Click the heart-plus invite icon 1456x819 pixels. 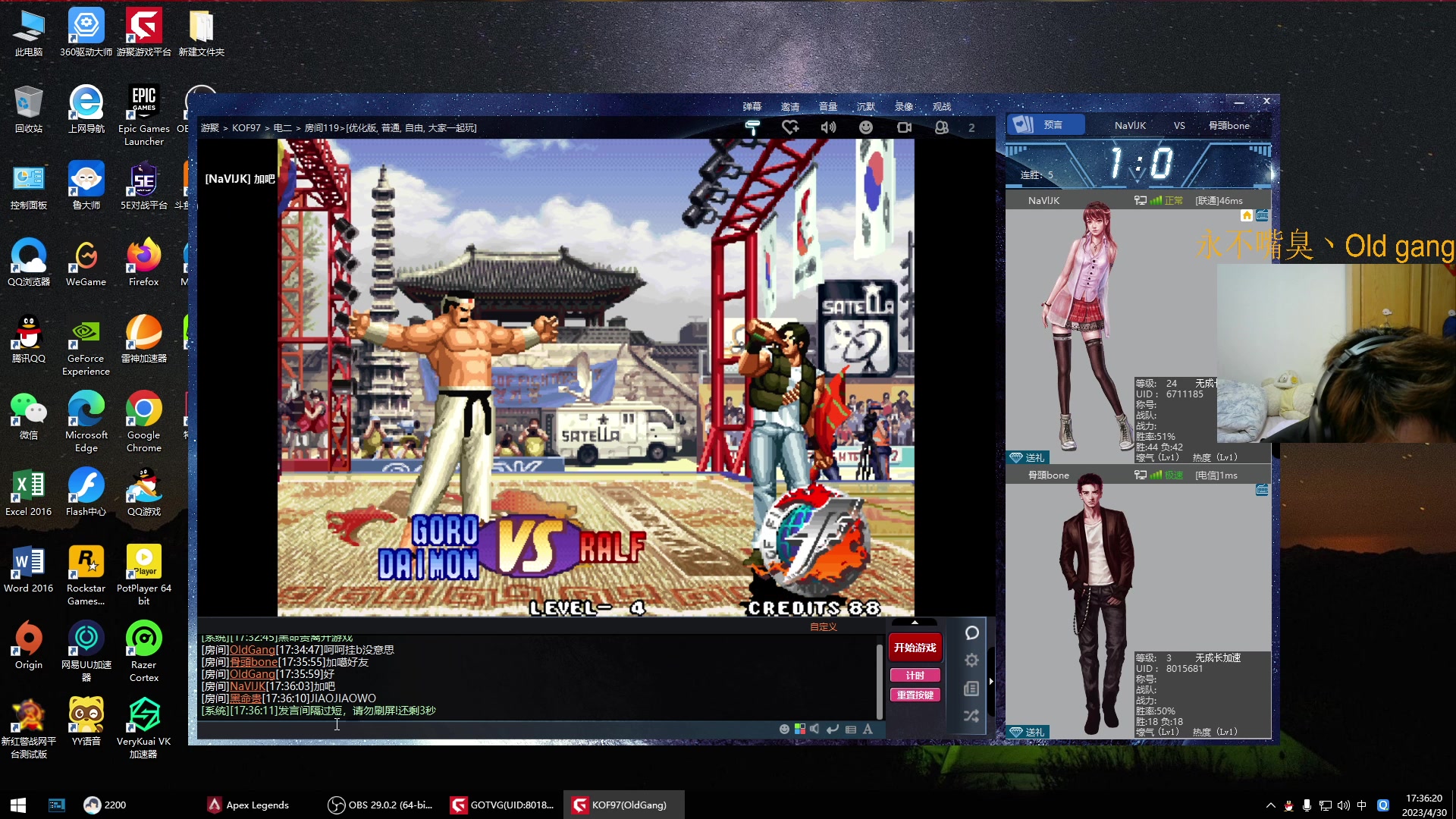click(x=790, y=127)
